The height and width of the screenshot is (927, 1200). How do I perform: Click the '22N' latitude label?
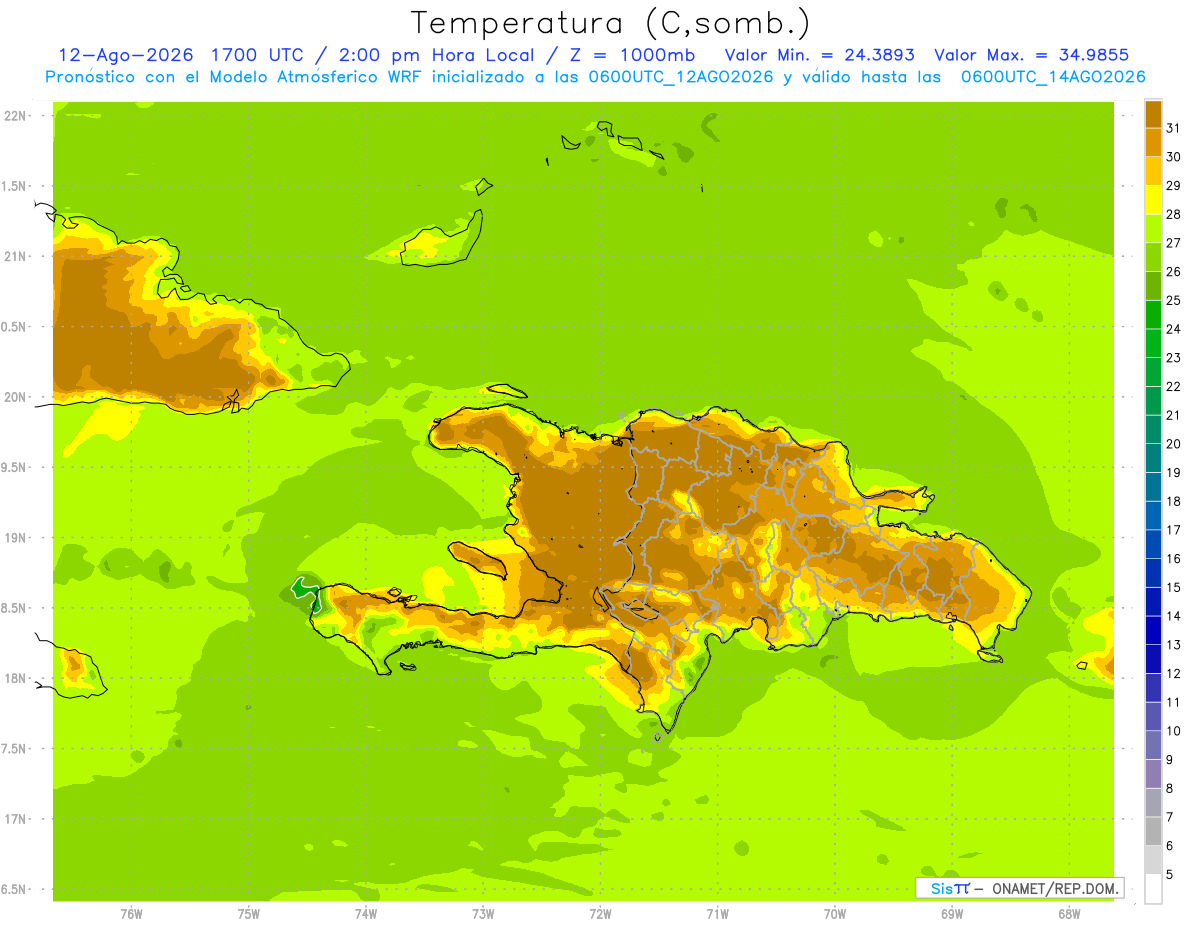(x=16, y=116)
